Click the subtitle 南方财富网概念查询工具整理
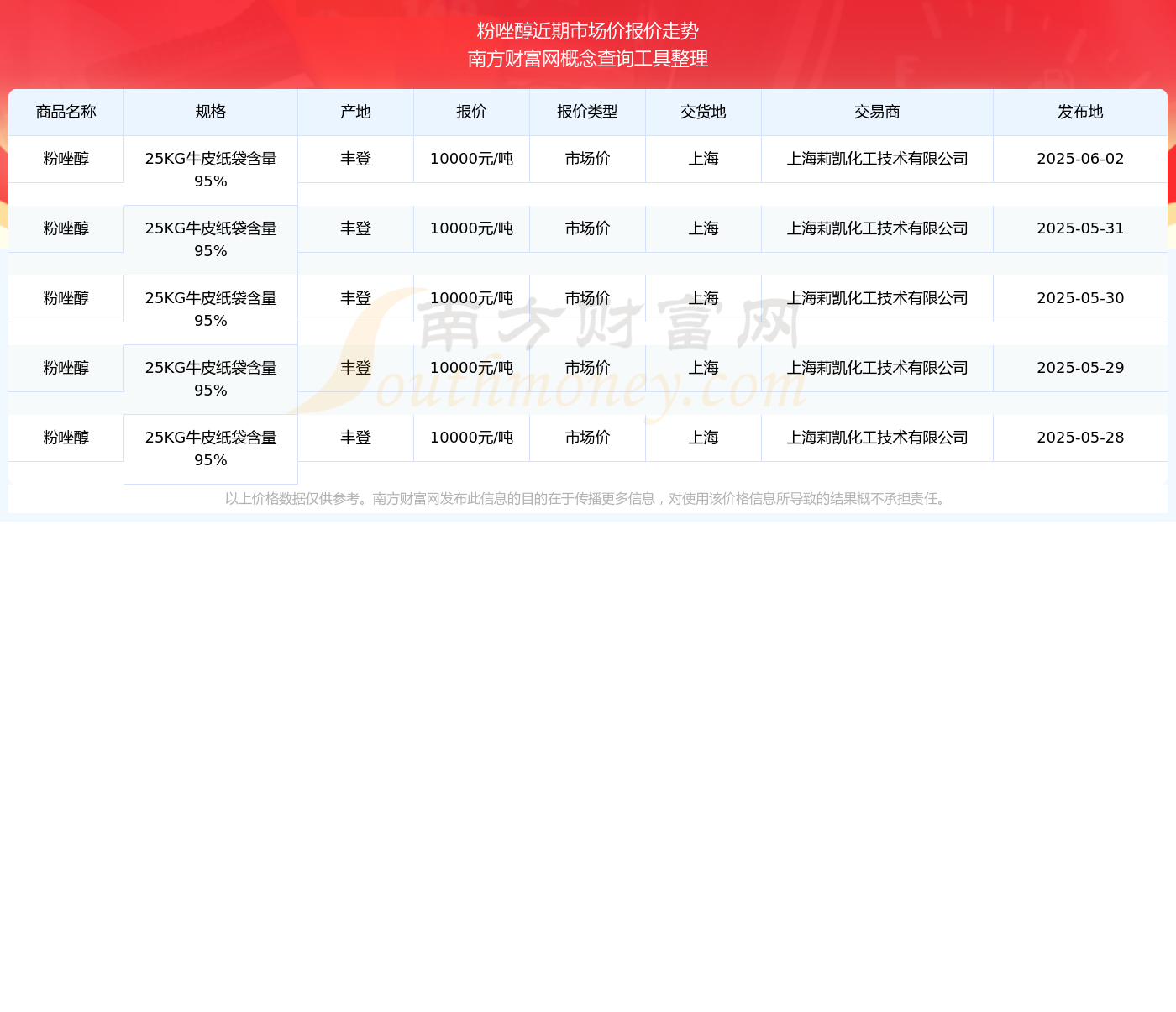The image size is (1176, 1012). [588, 59]
